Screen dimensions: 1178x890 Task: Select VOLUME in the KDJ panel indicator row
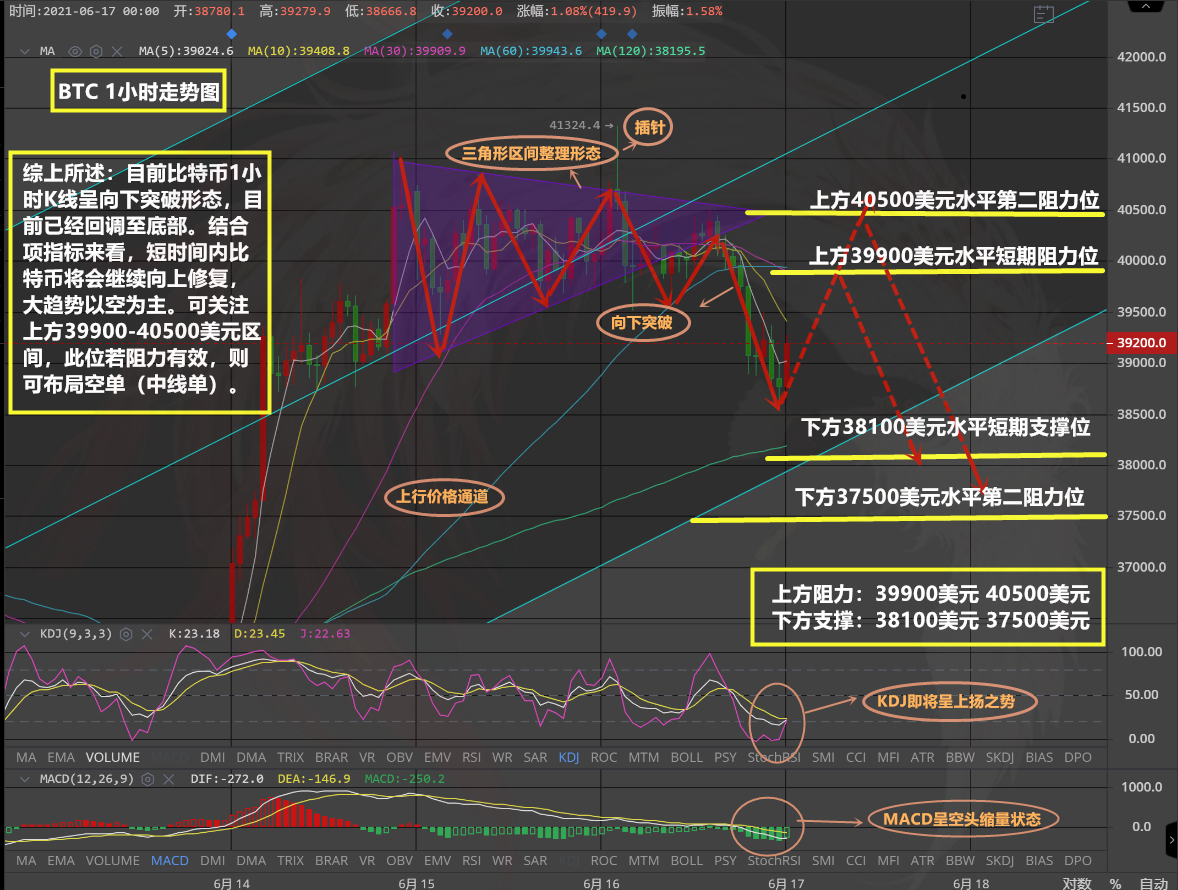[112, 758]
